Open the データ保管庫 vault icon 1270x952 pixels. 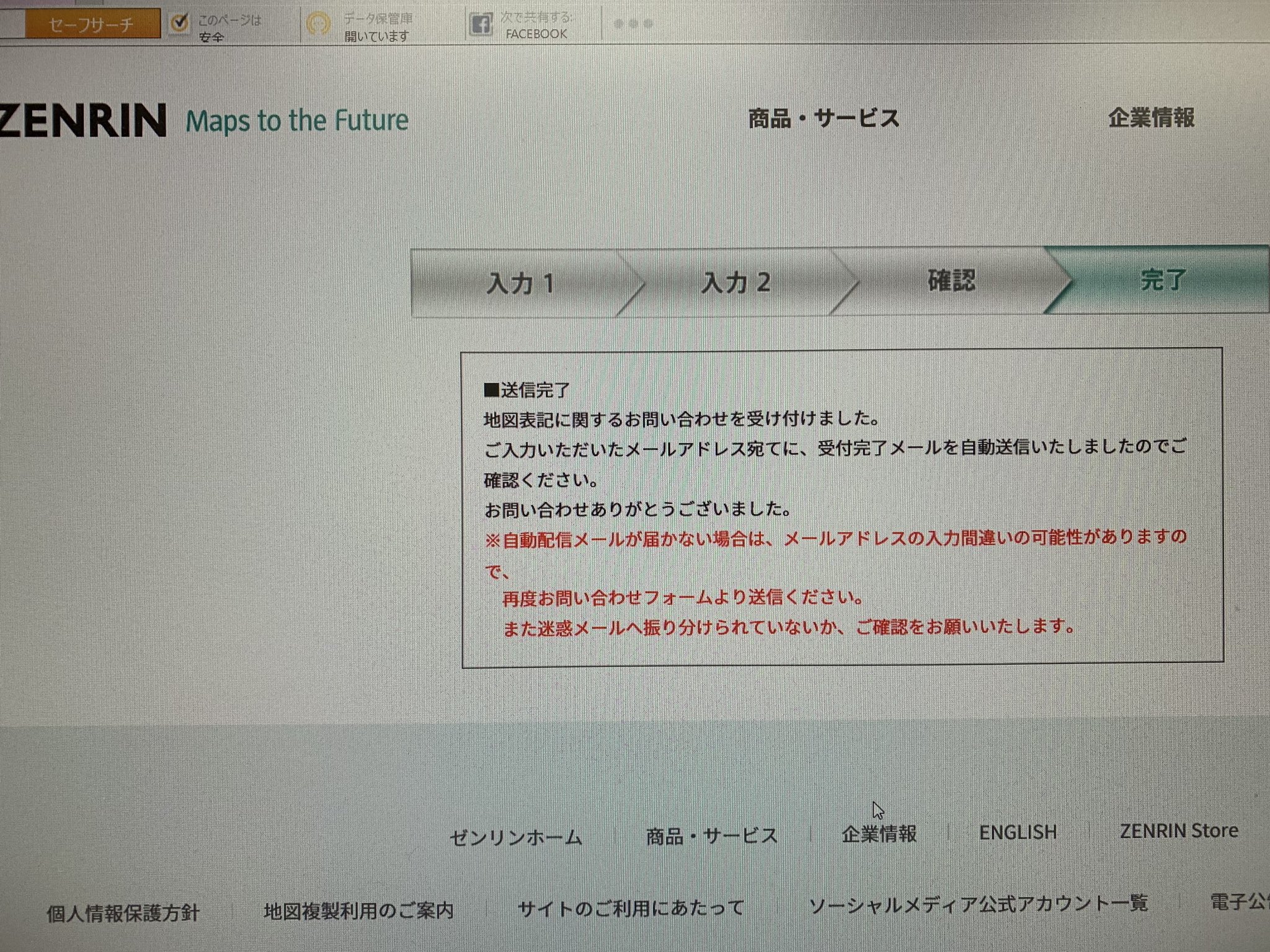pyautogui.click(x=319, y=25)
